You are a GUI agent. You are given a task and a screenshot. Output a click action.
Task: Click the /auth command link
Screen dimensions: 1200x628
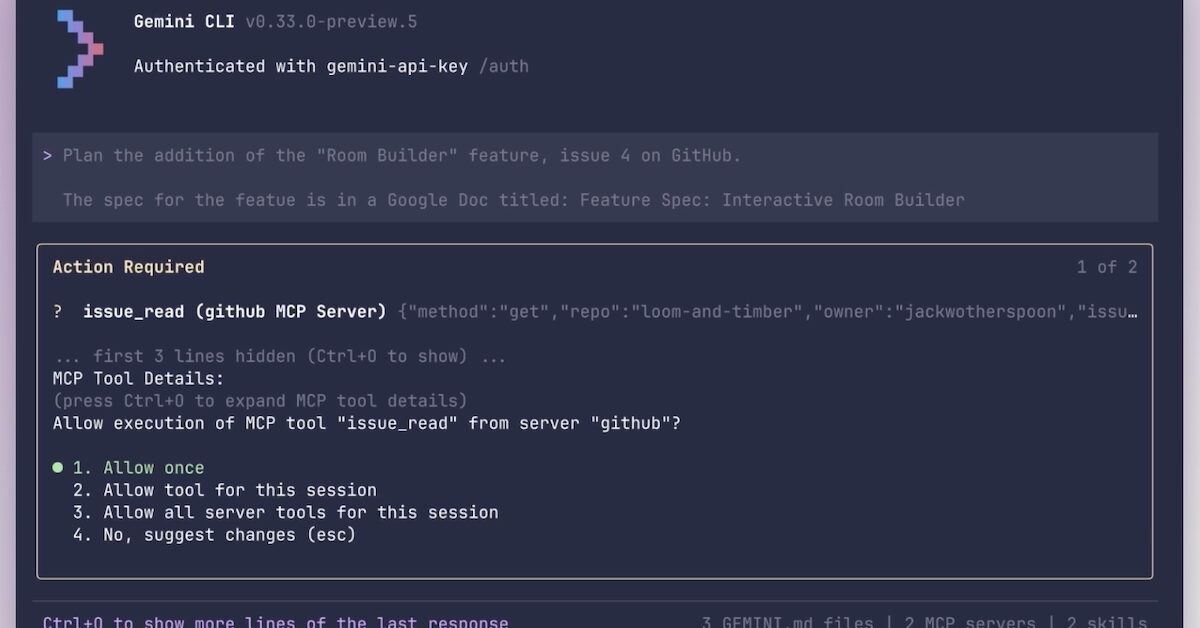click(506, 66)
